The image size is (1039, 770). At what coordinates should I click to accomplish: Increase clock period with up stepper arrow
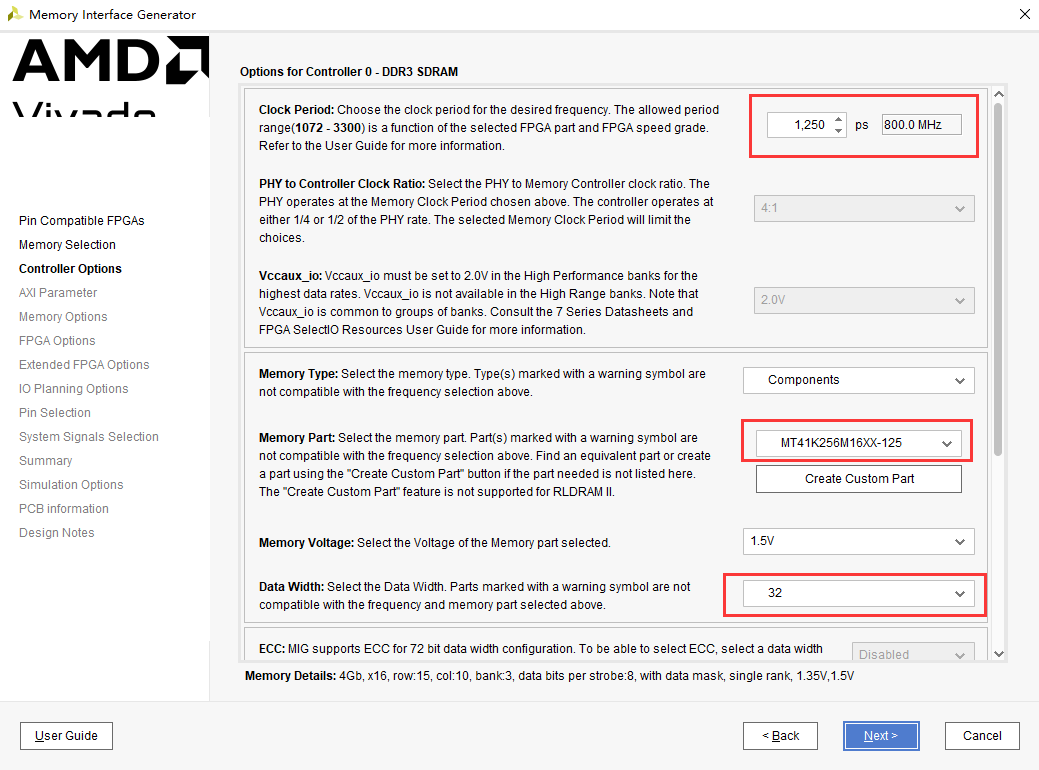(x=838, y=119)
